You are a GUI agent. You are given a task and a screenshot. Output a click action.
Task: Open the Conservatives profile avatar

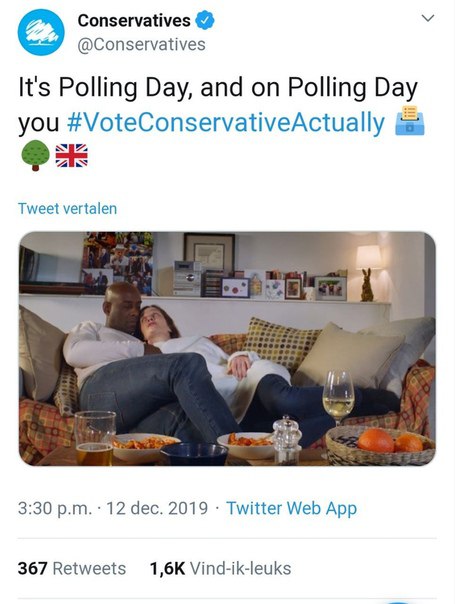41,32
